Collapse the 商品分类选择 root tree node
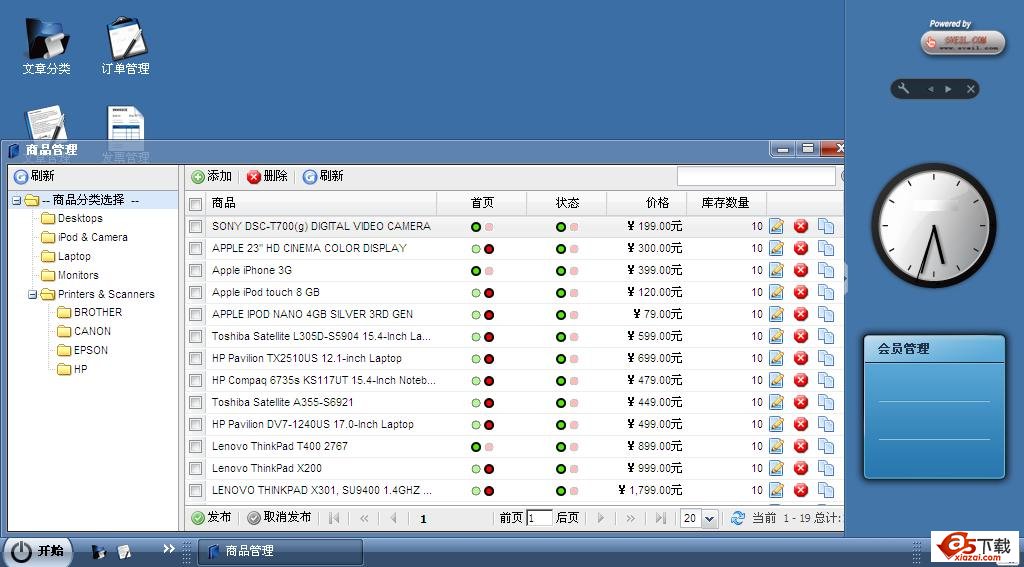1024x567 pixels. pos(16,201)
